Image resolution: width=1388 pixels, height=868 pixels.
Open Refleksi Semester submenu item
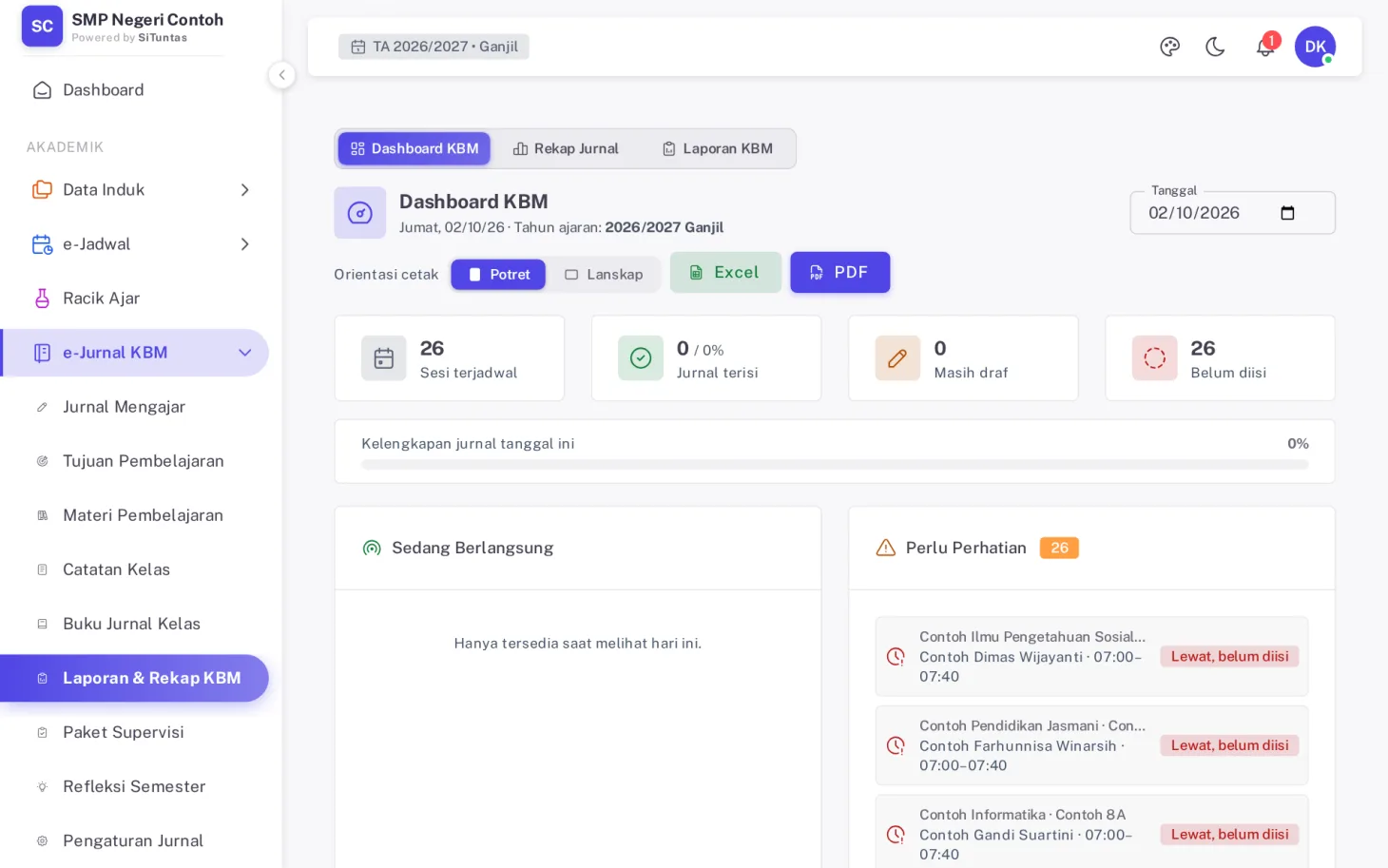[x=135, y=786]
